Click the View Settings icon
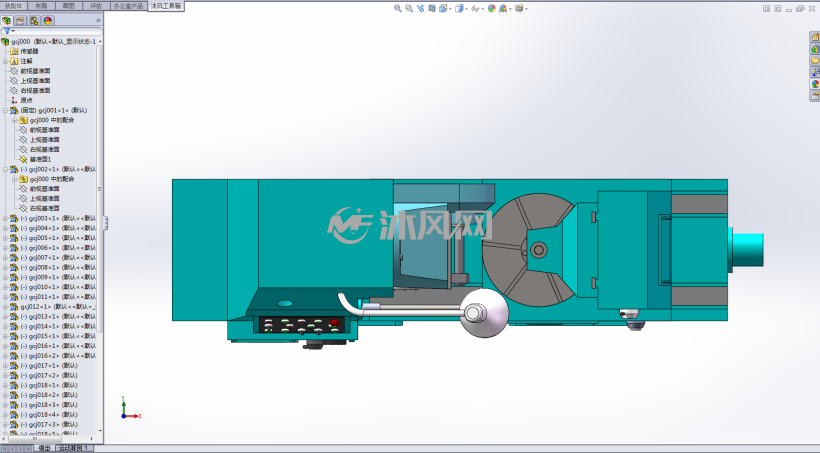The height and width of the screenshot is (453, 820). (519, 8)
